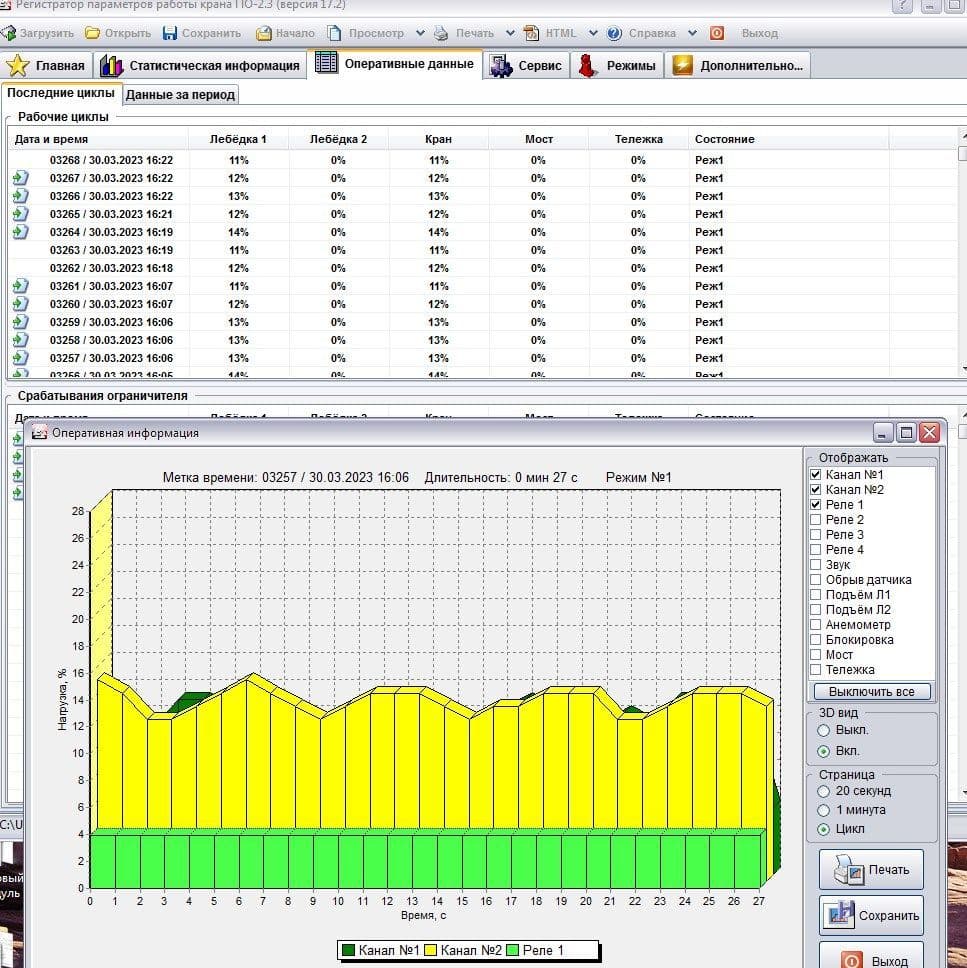The height and width of the screenshot is (968, 967).
Task: Enable the Реле 3 checkbox
Action: pyautogui.click(x=815, y=535)
